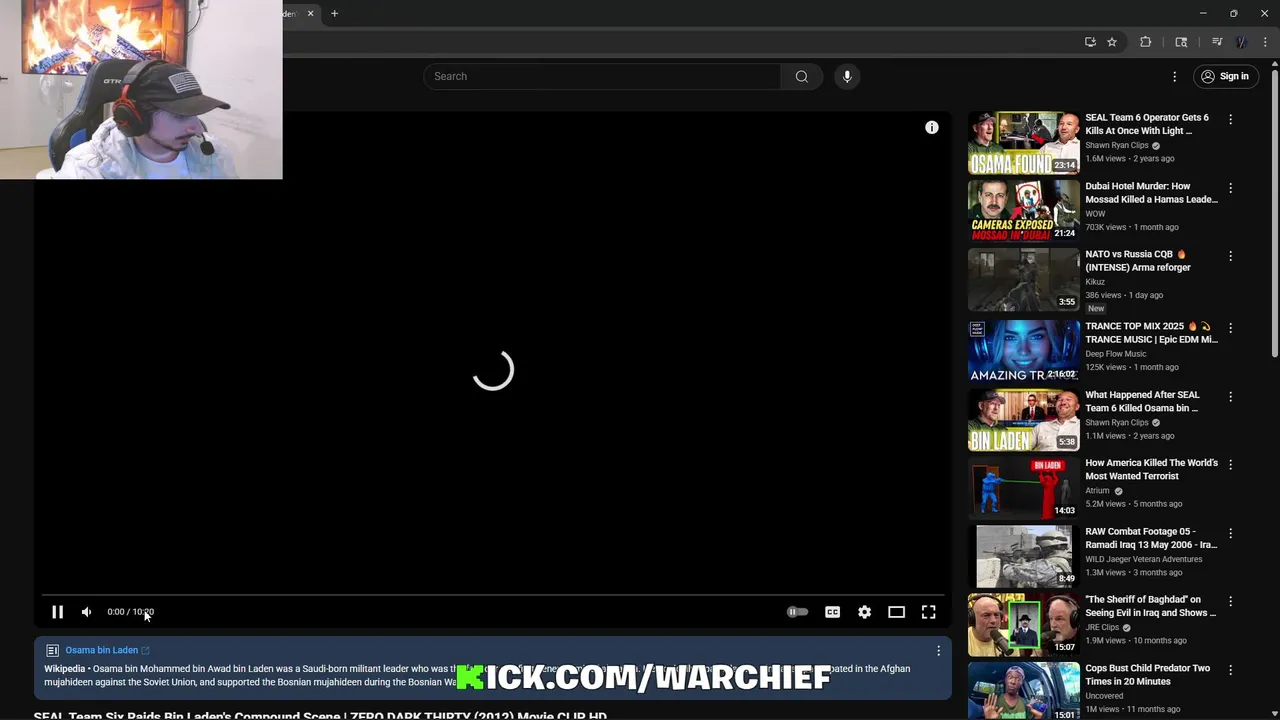The width and height of the screenshot is (1280, 720).
Task: Click the magnifier search button
Action: click(x=801, y=76)
